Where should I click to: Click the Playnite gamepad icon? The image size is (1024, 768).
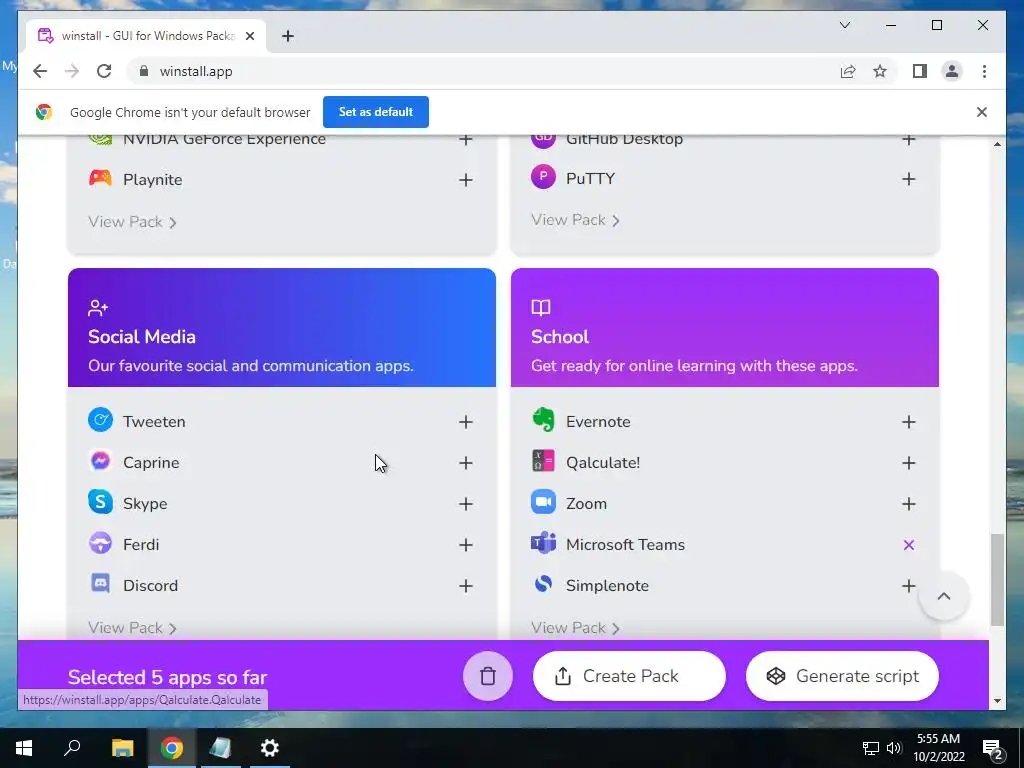tap(101, 178)
